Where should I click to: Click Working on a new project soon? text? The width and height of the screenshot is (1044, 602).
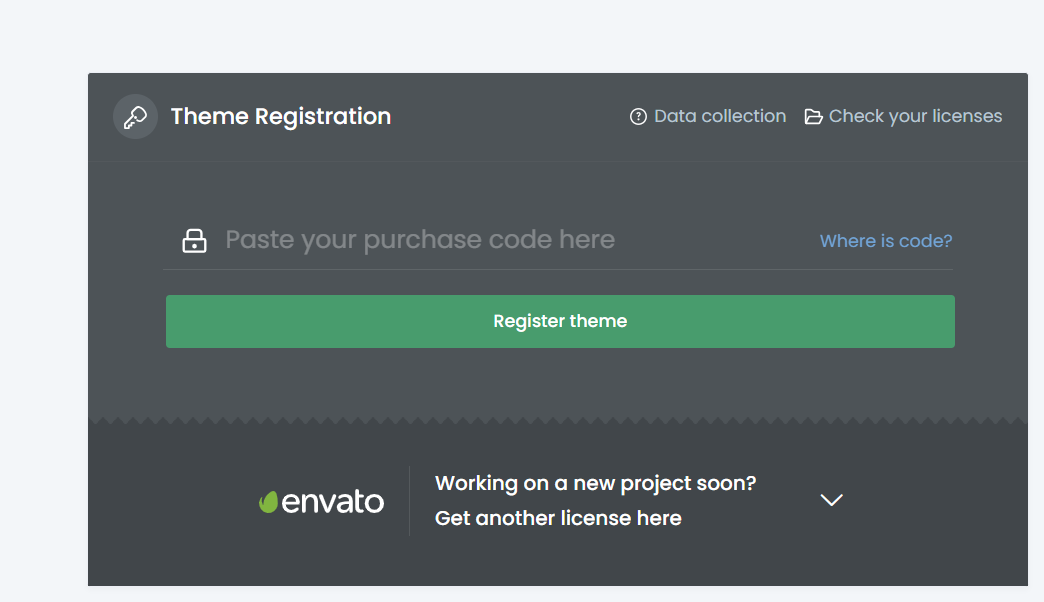click(595, 483)
